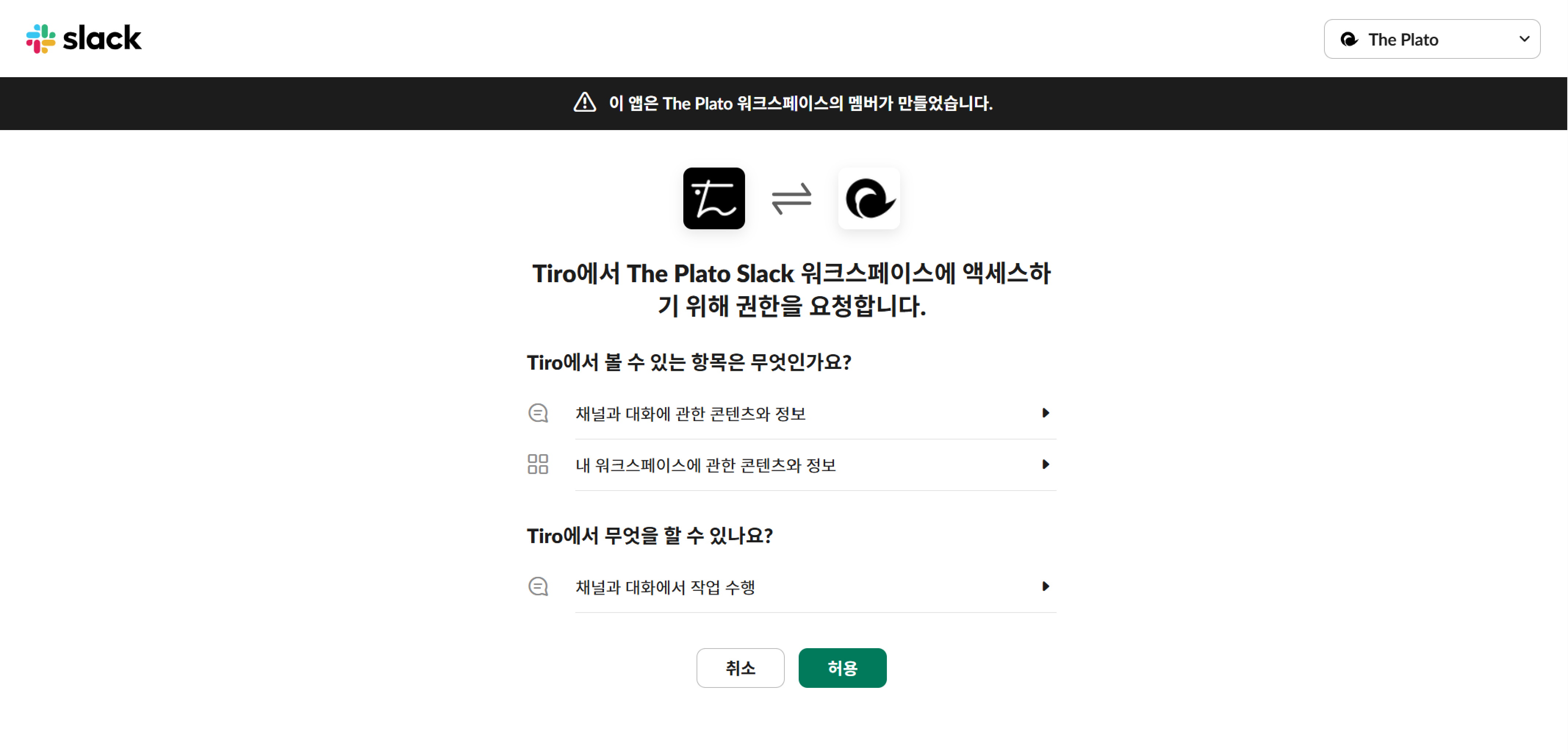The image size is (1568, 754).
Task: Click the Slack logo icon
Action: coord(41,39)
